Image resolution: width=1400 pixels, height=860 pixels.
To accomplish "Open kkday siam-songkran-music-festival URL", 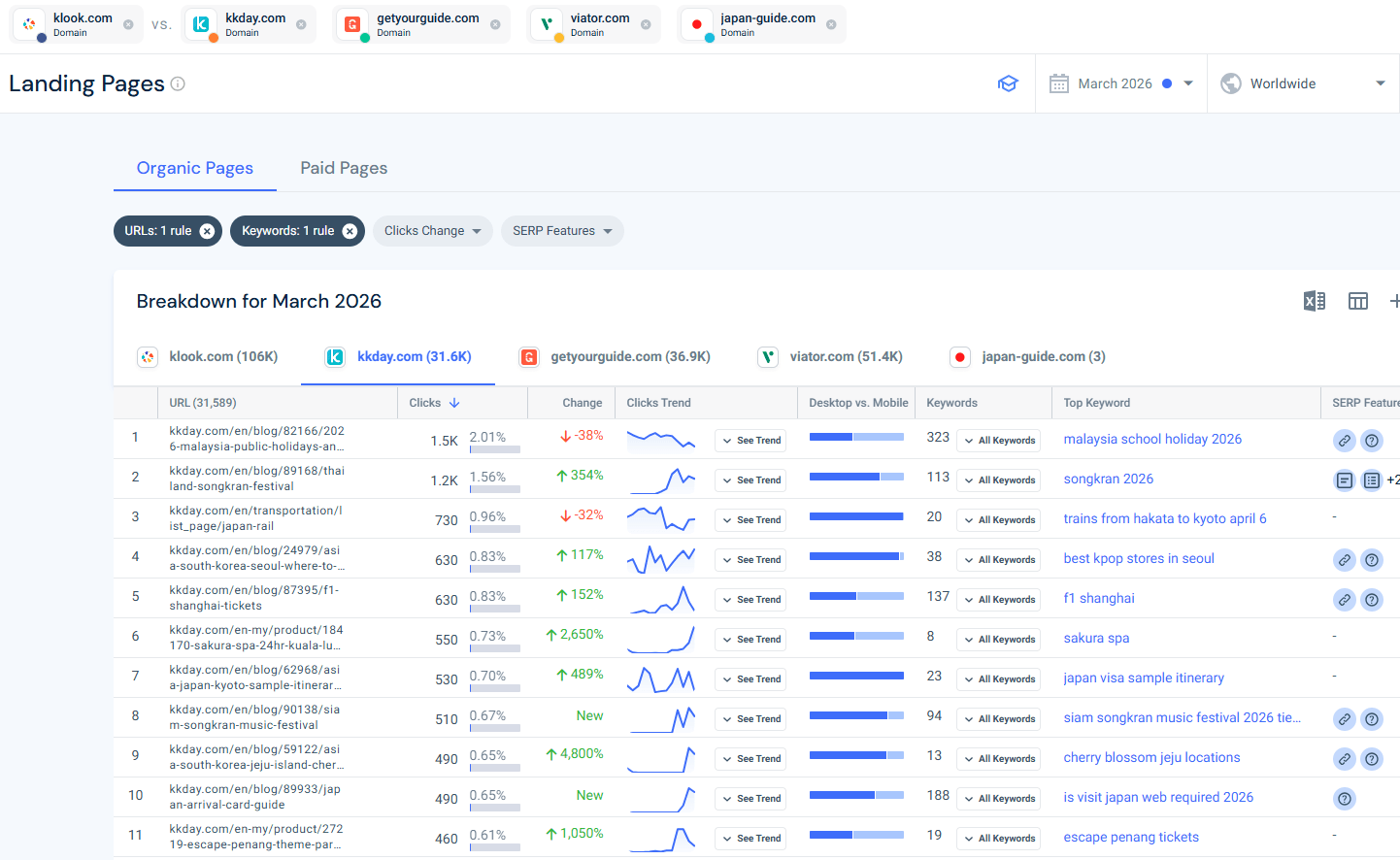I will tap(254, 717).
